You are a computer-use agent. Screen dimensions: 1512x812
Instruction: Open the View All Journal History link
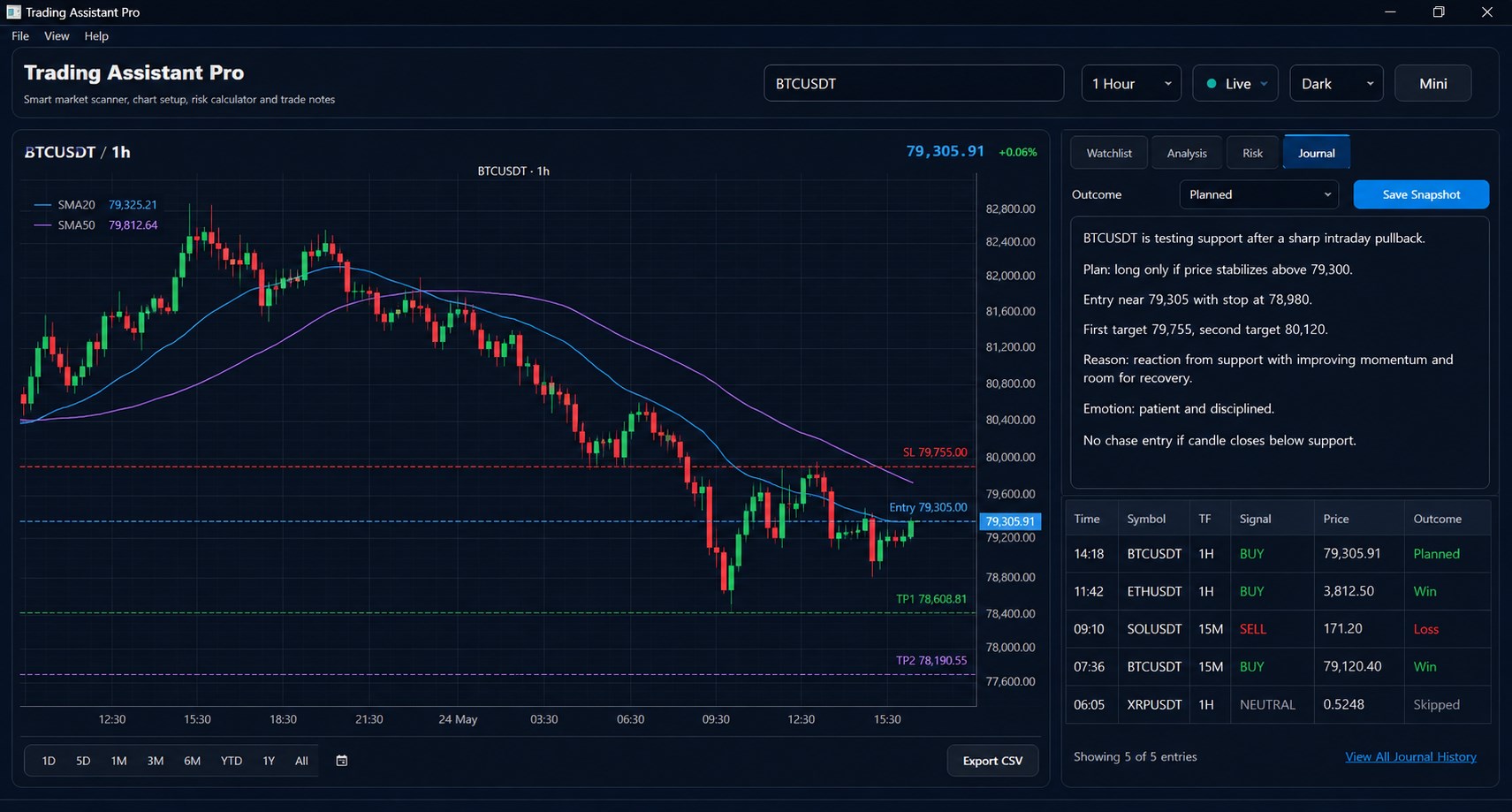[1410, 757]
